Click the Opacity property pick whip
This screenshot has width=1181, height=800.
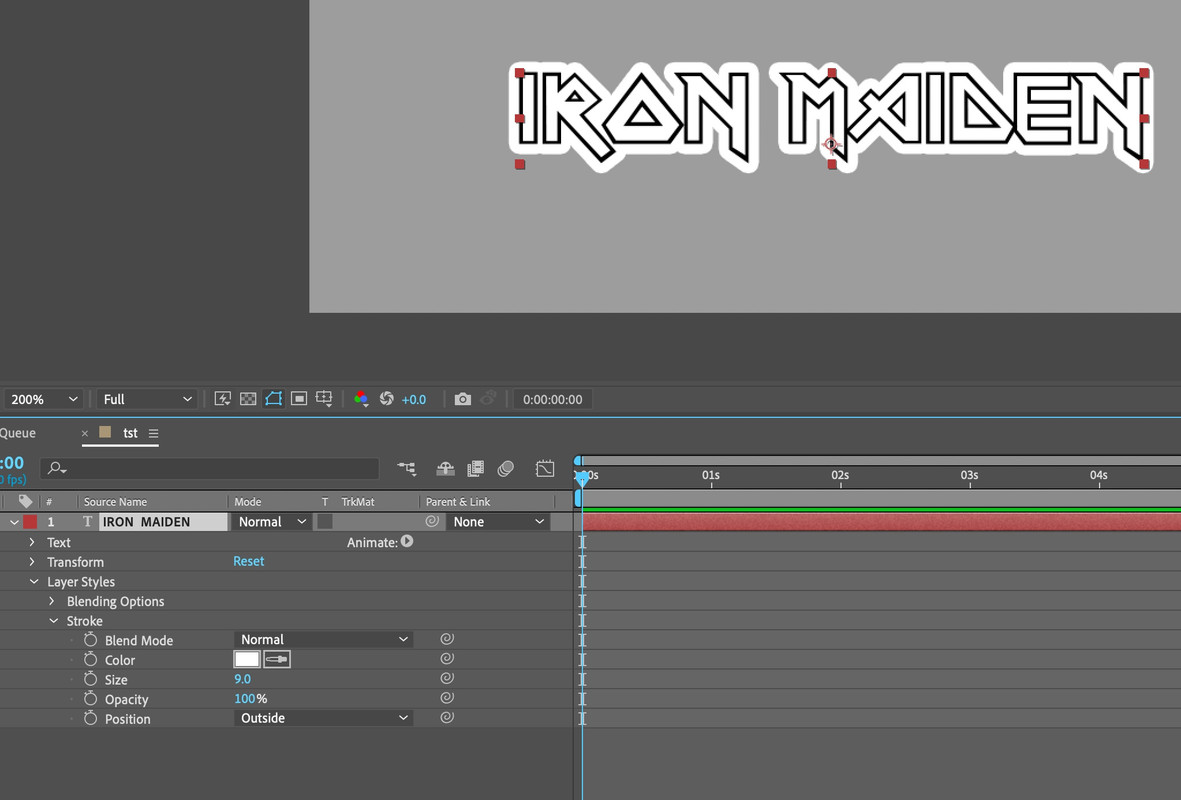click(x=447, y=698)
